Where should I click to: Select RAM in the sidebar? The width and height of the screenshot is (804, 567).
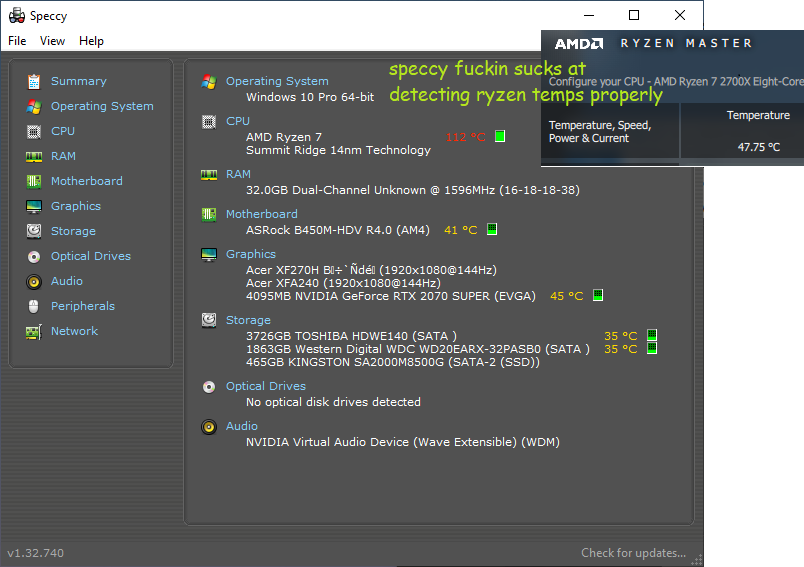63,156
